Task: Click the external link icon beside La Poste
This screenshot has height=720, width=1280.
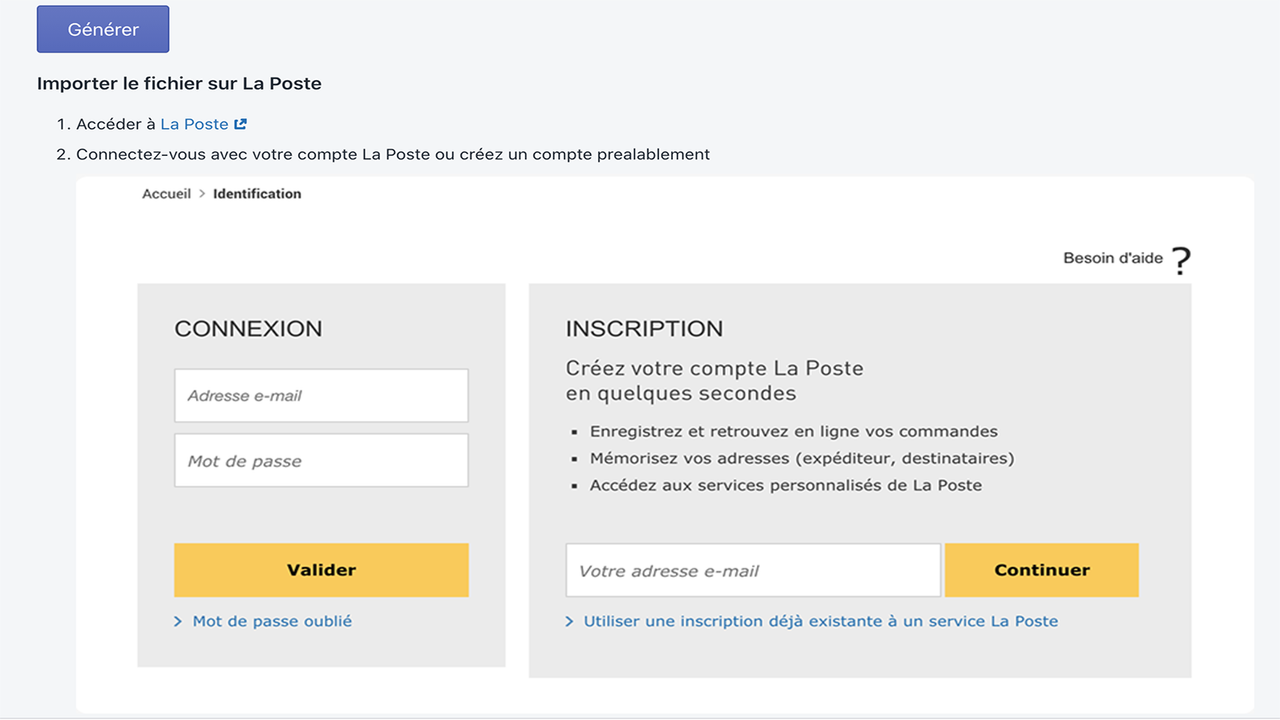Action: (x=238, y=123)
